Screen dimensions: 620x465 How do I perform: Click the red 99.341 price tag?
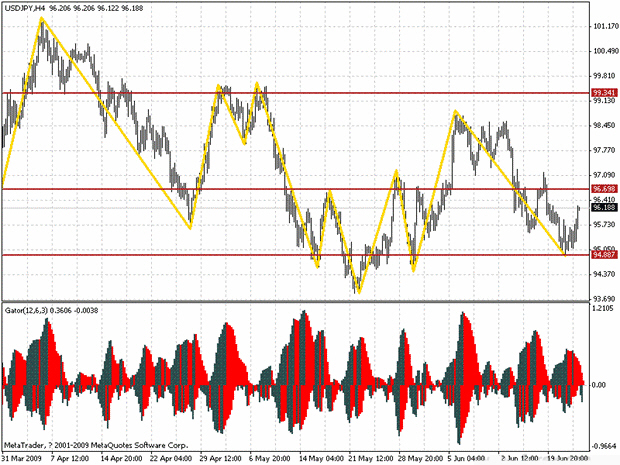click(604, 93)
